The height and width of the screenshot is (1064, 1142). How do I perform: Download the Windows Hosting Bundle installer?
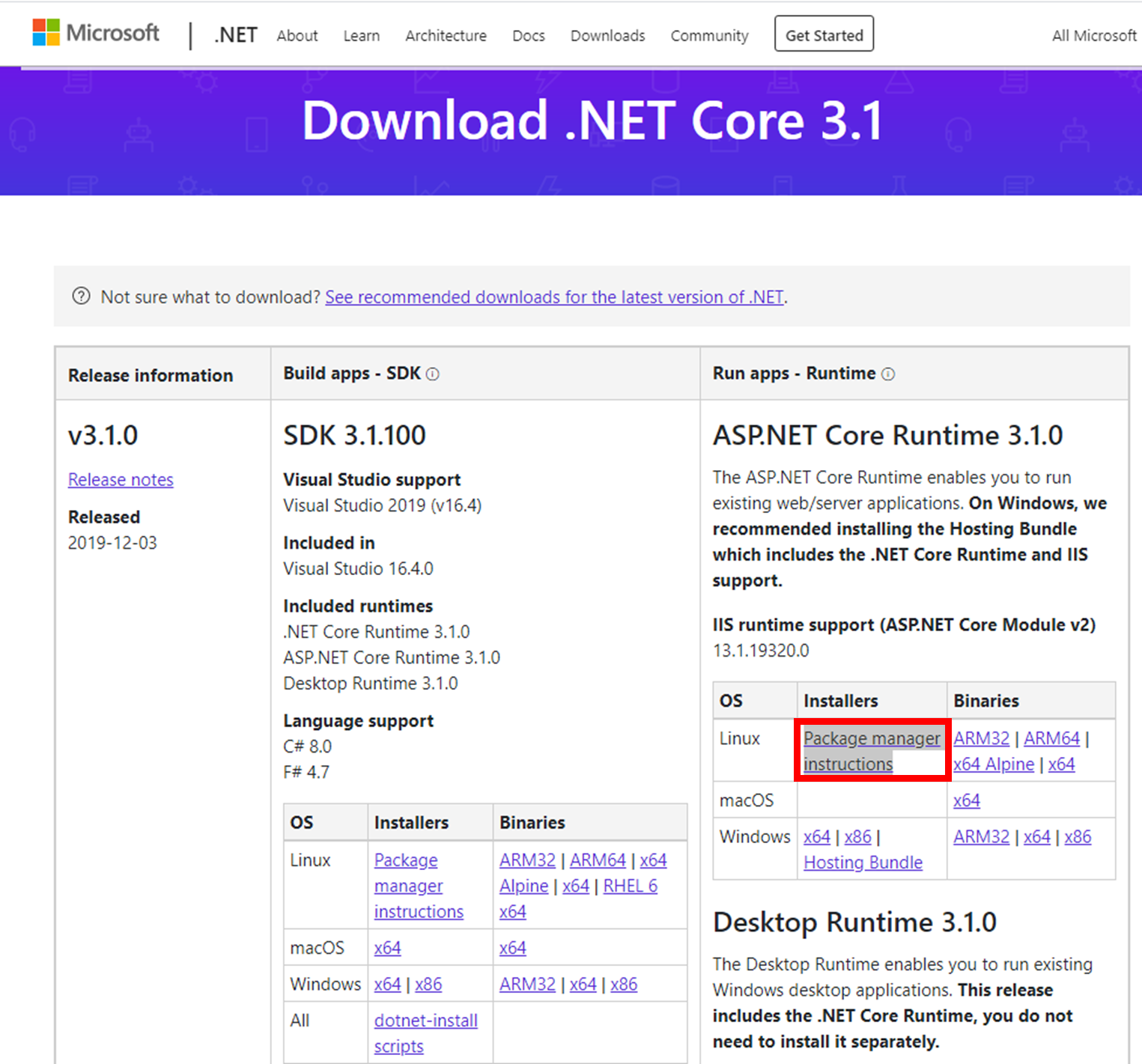[863, 862]
